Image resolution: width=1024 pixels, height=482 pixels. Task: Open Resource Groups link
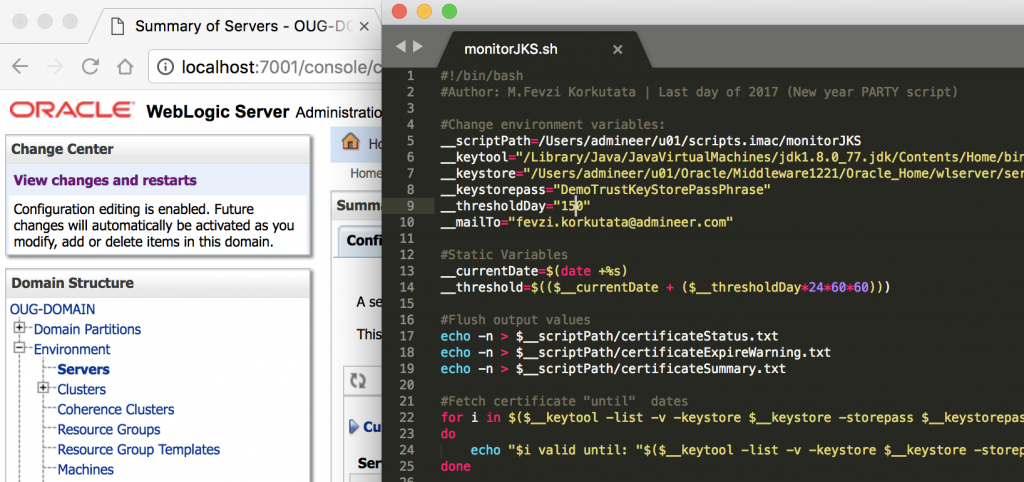click(109, 430)
